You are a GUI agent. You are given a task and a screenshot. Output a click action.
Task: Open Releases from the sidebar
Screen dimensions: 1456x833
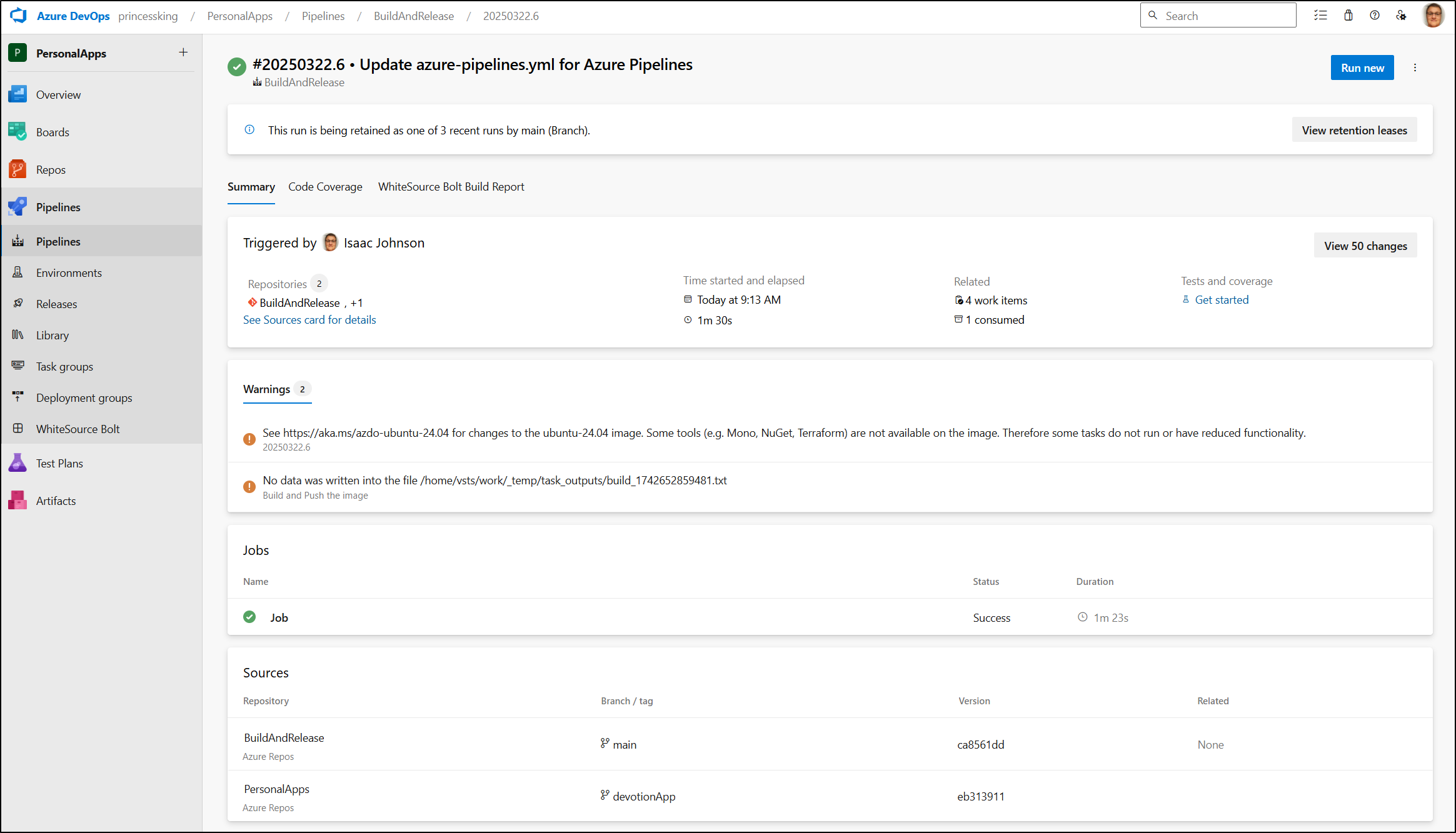[x=101, y=304]
